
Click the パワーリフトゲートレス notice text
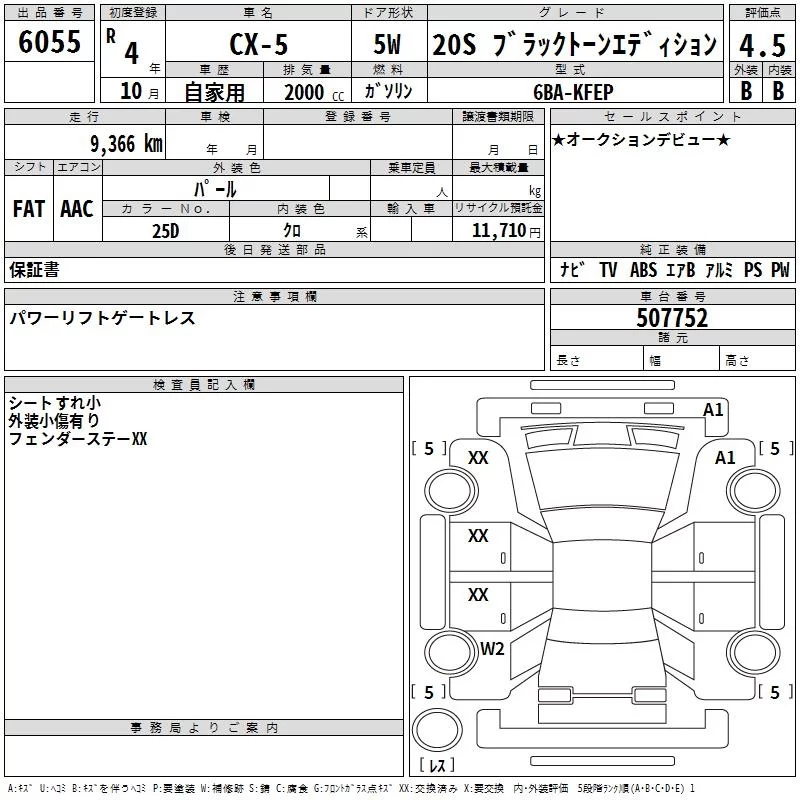click(102, 318)
